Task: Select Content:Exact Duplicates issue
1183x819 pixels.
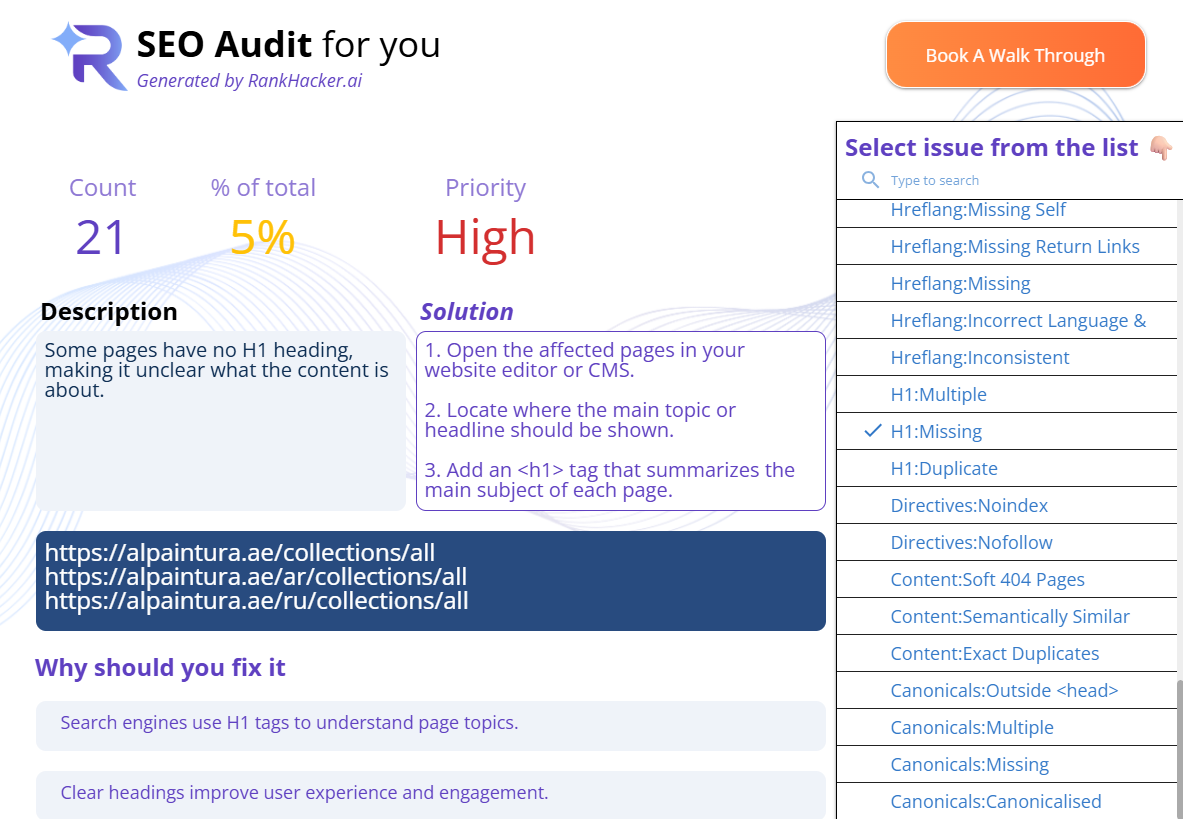Action: point(994,654)
